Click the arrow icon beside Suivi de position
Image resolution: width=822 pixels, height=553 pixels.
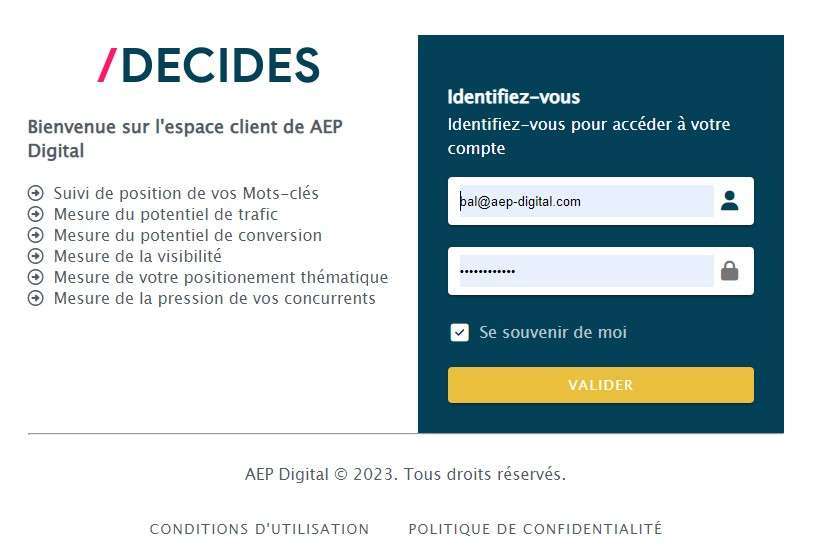(x=36, y=193)
